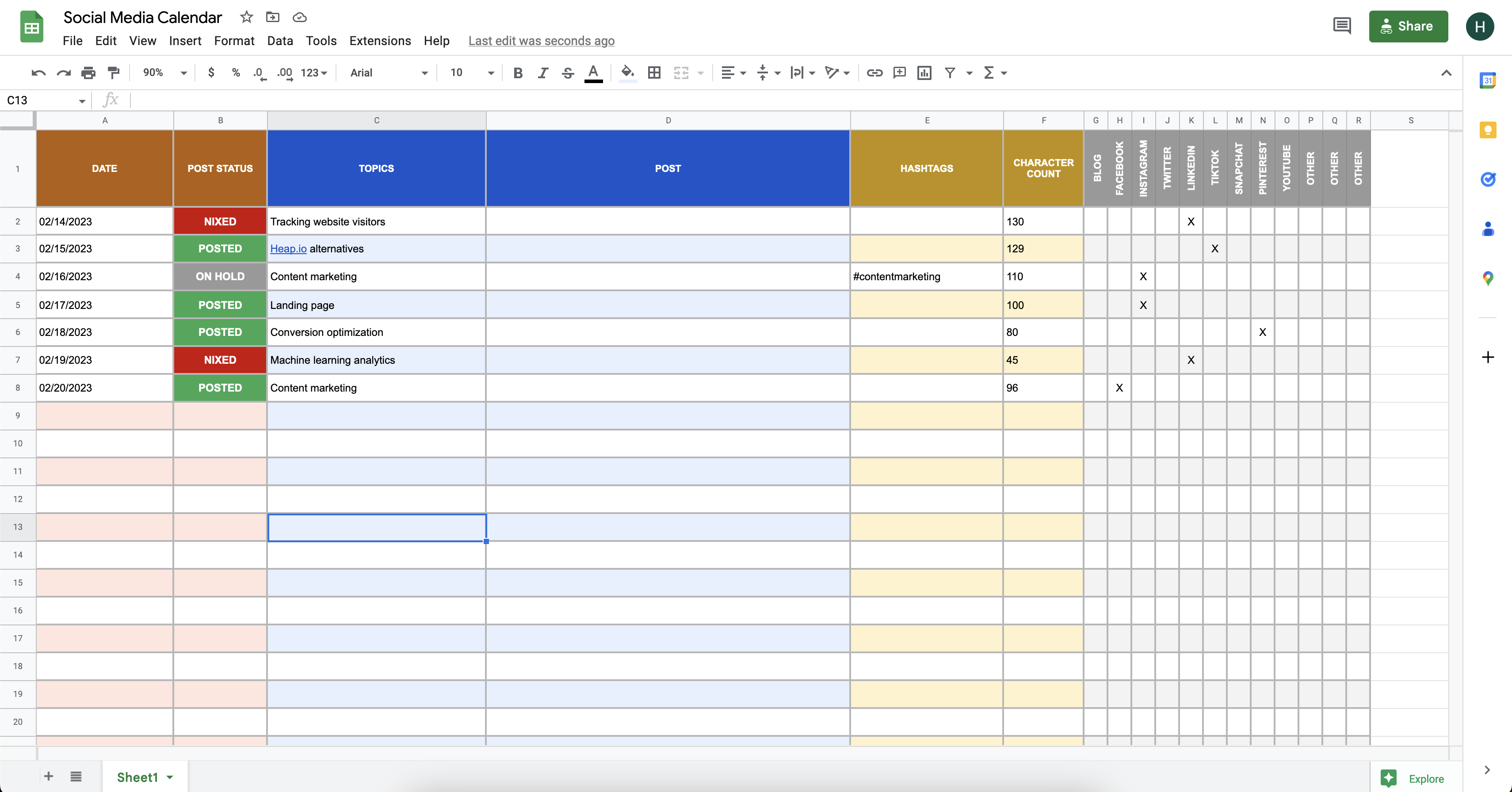The width and height of the screenshot is (1512, 792).
Task: Open the Edit menu
Action: coord(106,41)
